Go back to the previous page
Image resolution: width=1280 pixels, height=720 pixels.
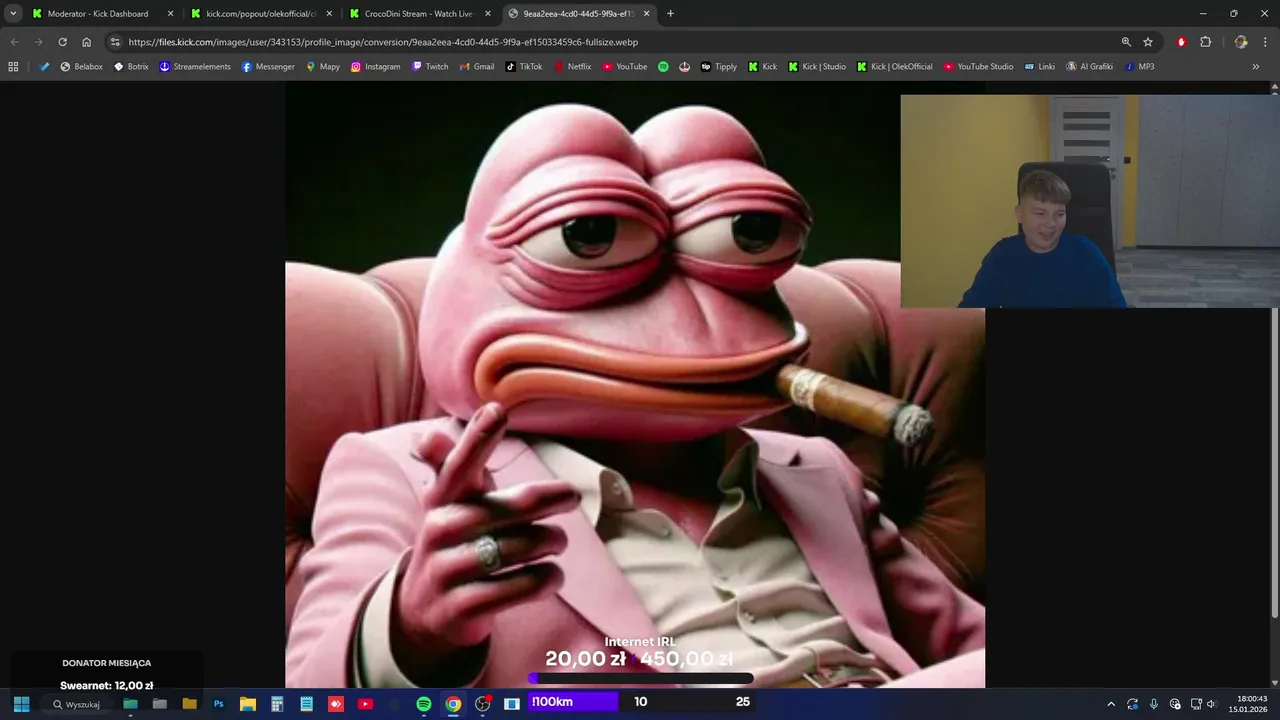(x=14, y=42)
